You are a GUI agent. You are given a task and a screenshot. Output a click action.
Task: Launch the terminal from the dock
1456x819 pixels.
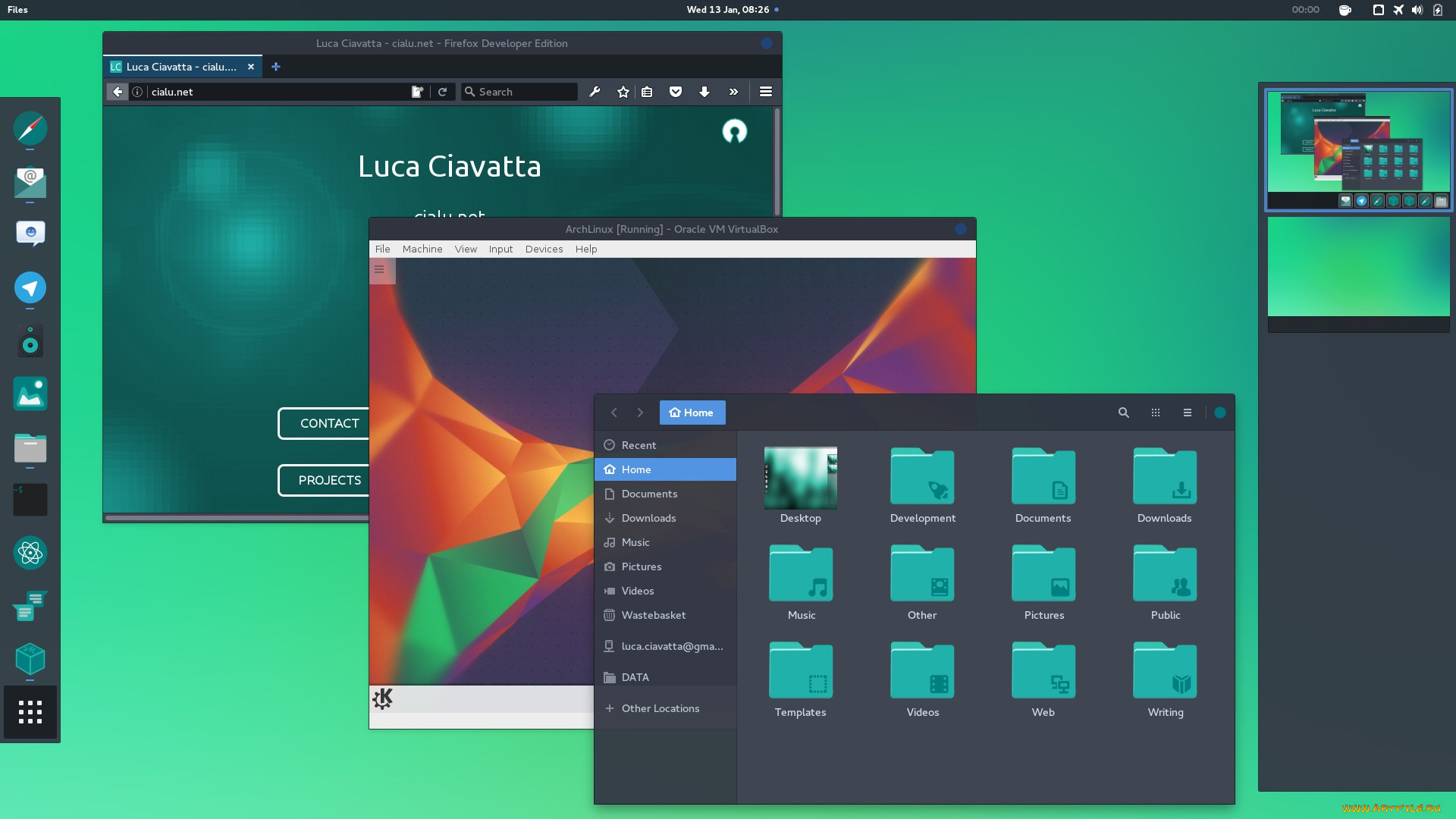(x=30, y=500)
